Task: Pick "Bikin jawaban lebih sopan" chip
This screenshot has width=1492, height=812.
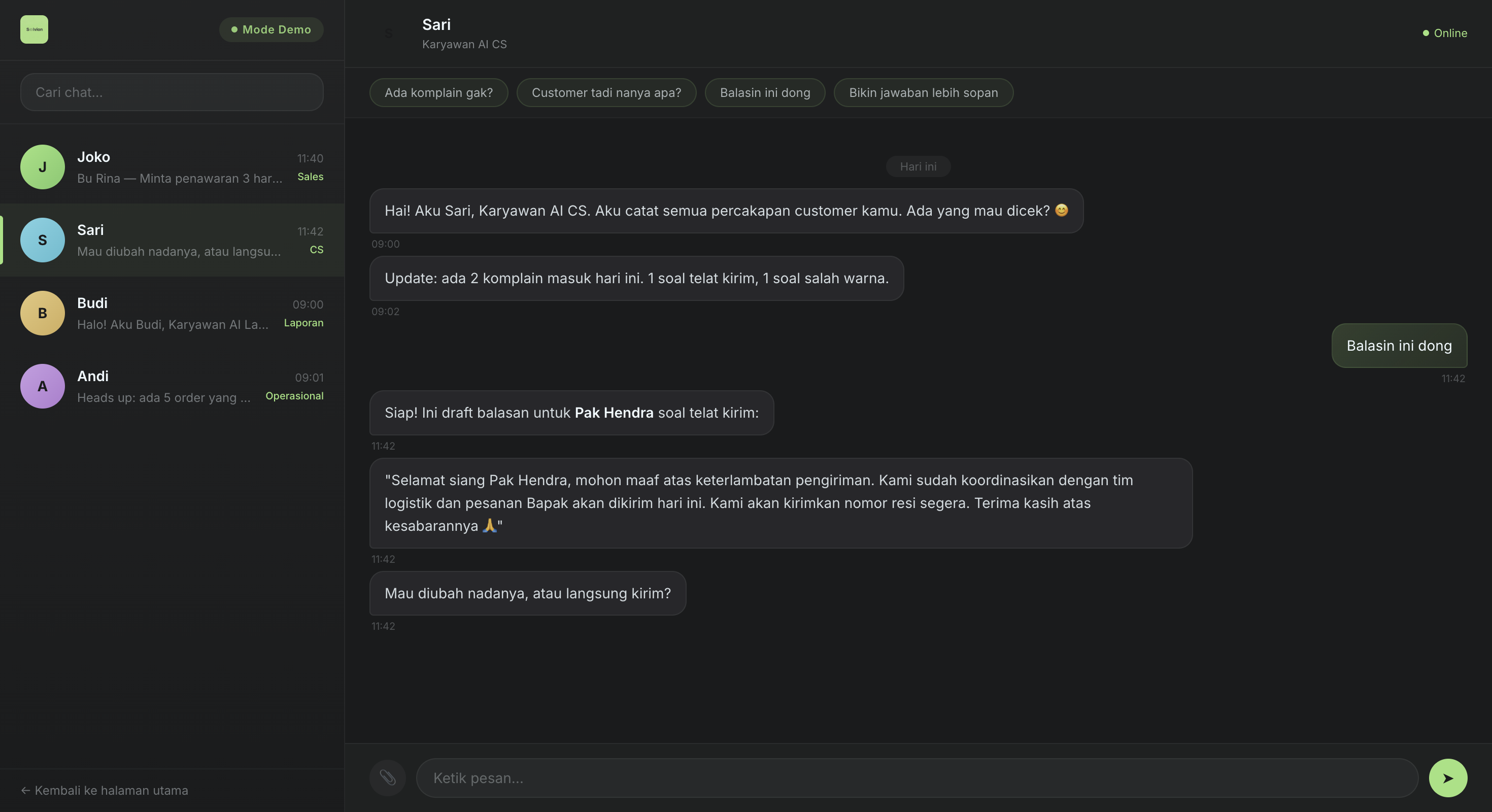Action: pyautogui.click(x=923, y=93)
